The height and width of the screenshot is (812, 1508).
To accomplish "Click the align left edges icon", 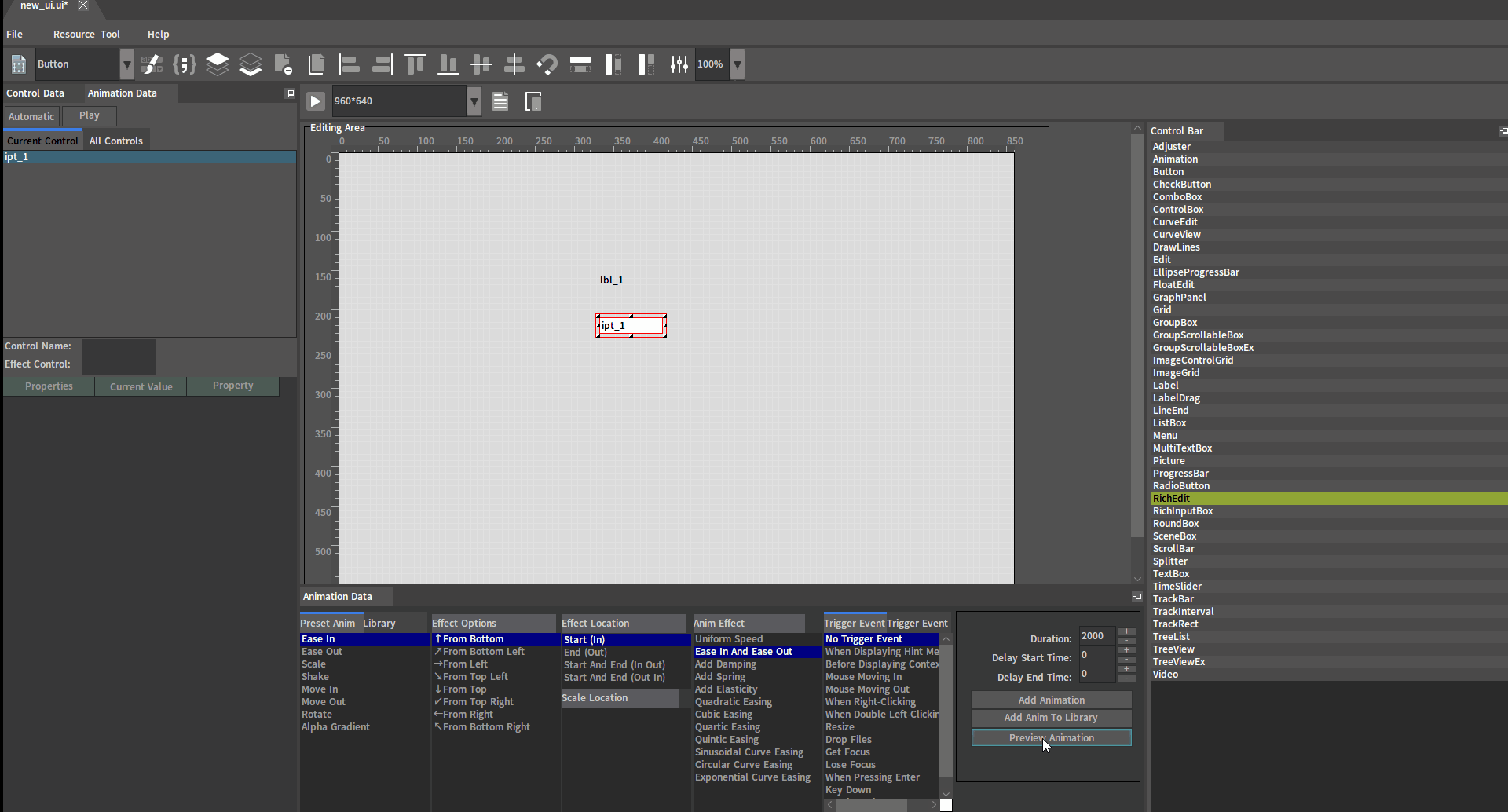I will coord(349,64).
